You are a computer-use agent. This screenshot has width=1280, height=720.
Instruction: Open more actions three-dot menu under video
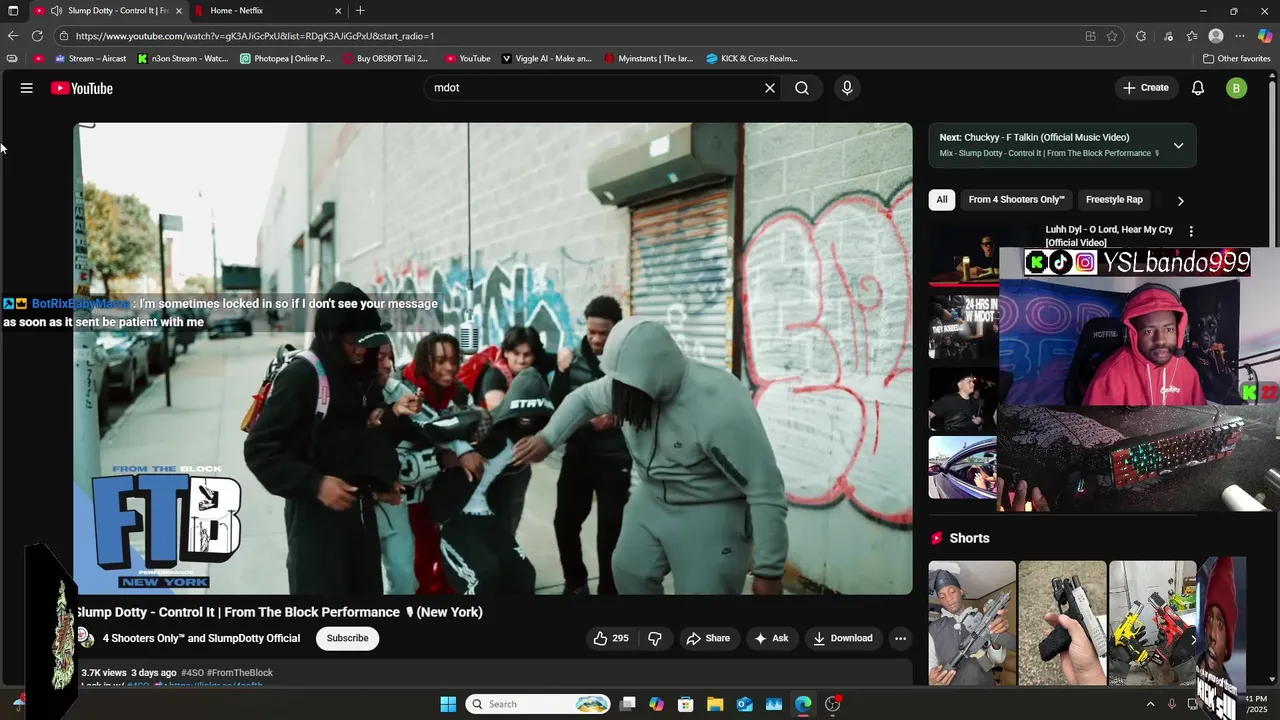(900, 638)
